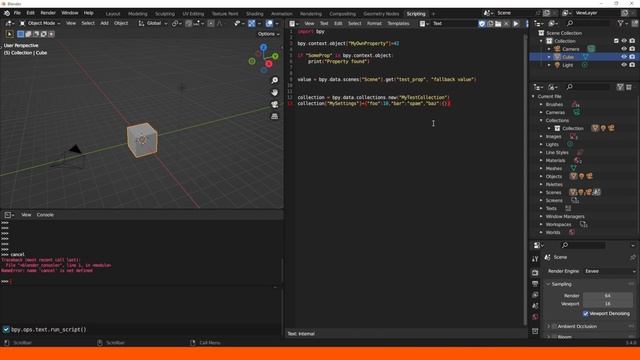This screenshot has height=360, width=640.
Task: Switch to the Geometry Nodes workspace tab
Action: tap(381, 14)
